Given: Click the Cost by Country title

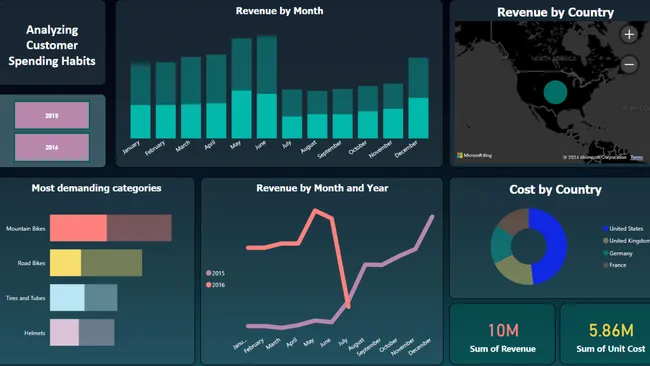Looking at the screenshot, I should click(555, 189).
